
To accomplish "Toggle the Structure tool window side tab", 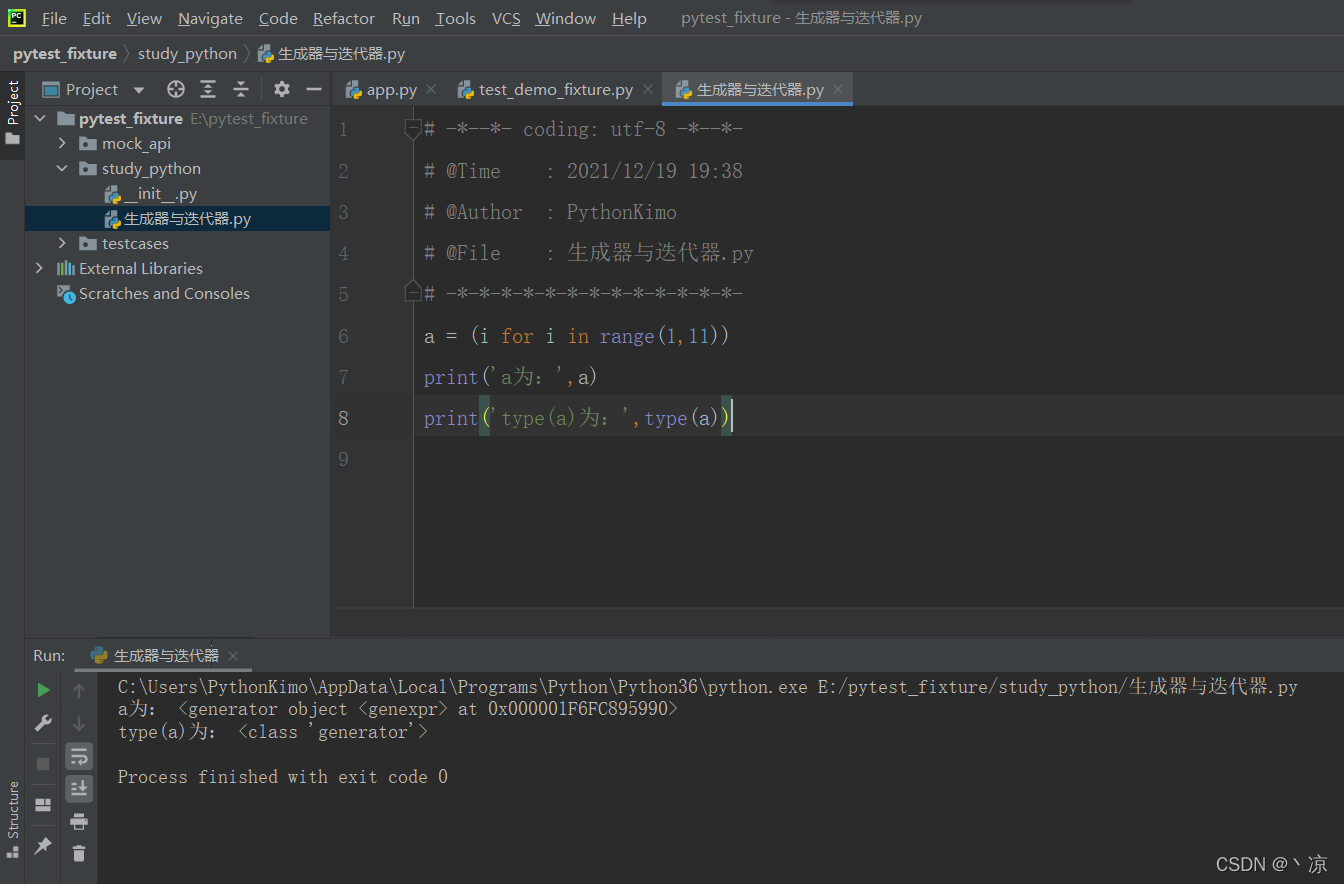I will [12, 820].
